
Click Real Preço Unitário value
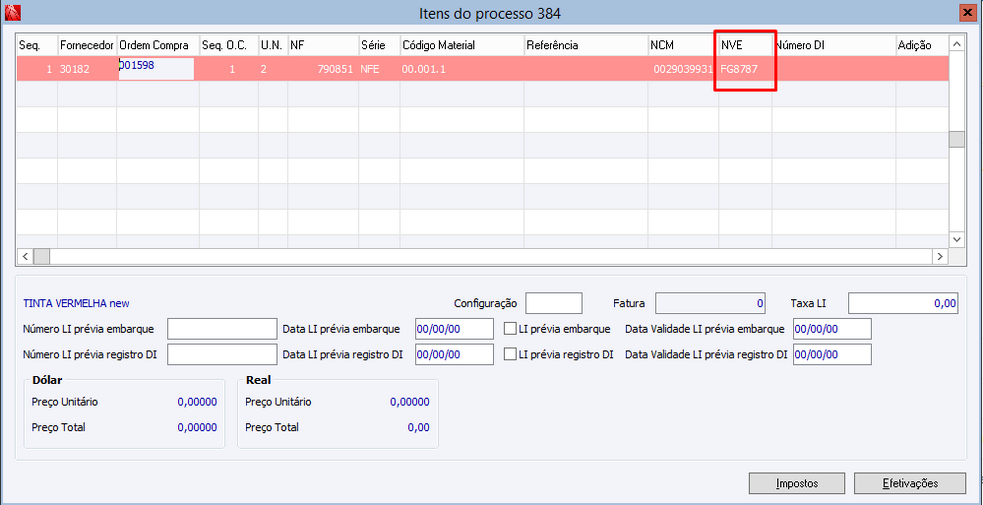coord(410,402)
